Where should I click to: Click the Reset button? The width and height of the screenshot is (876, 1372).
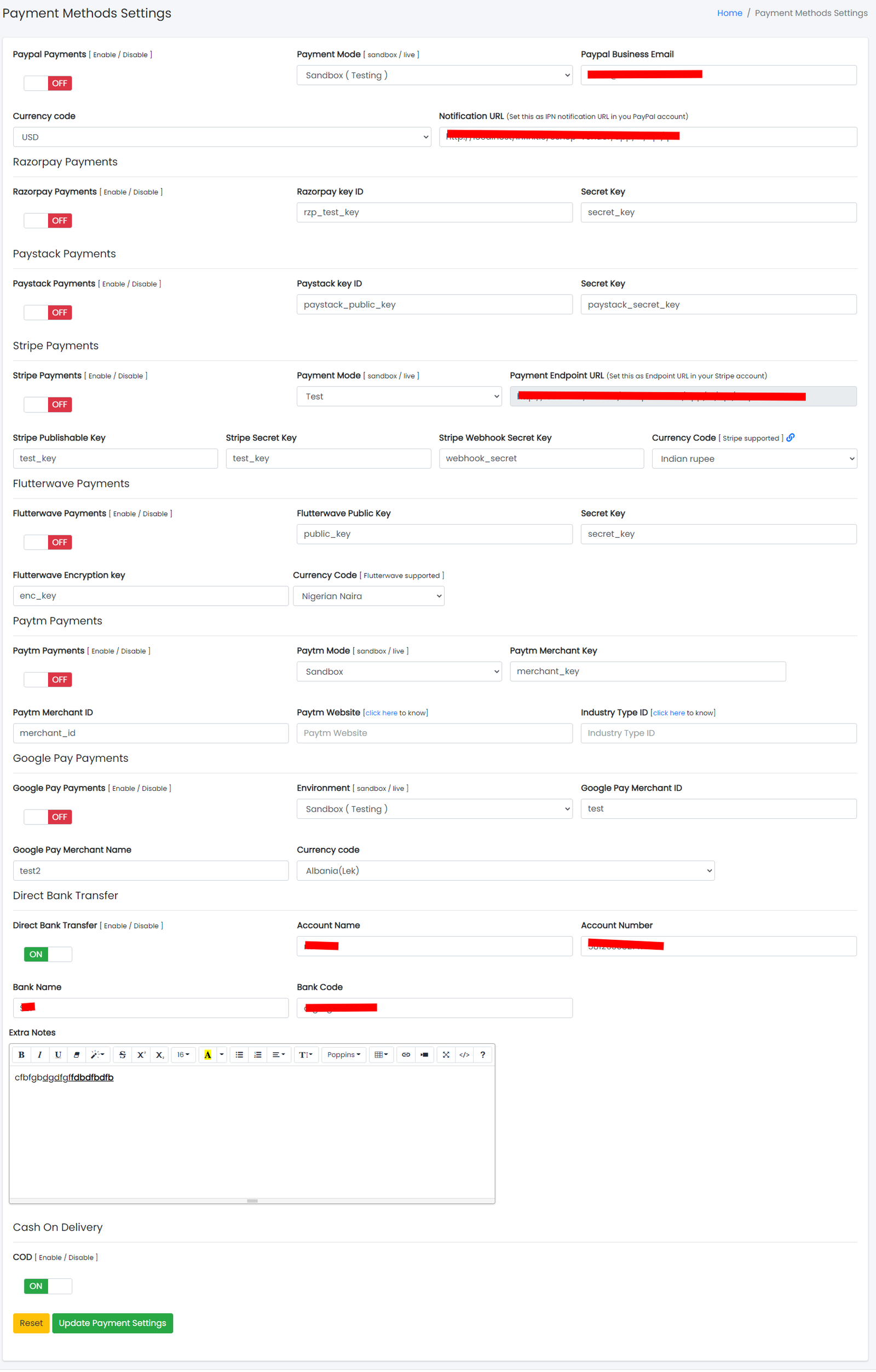(31, 1323)
